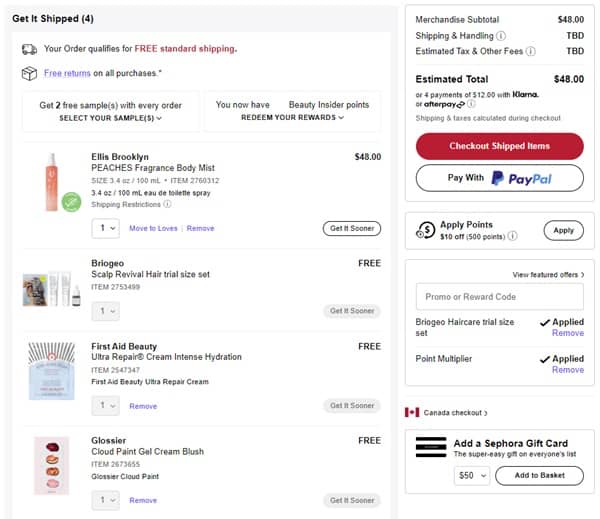
Task: Click the Free returns link
Action: point(67,73)
